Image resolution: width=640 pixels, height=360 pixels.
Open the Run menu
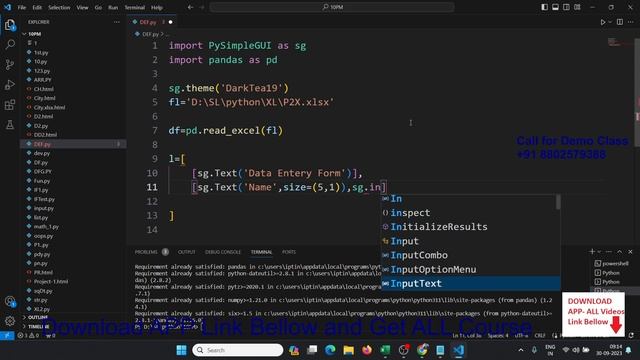point(113,7)
